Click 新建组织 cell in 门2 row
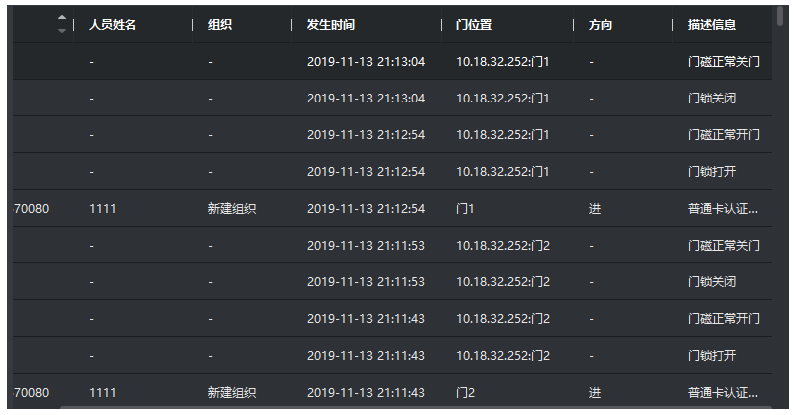Image resolution: width=794 pixels, height=415 pixels. point(232,393)
